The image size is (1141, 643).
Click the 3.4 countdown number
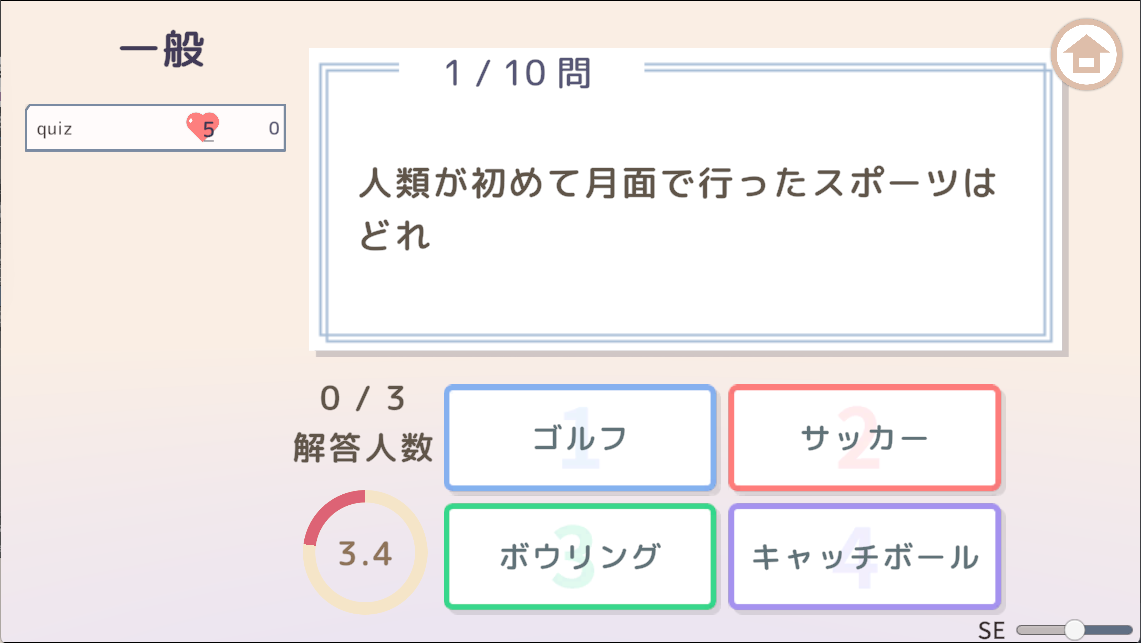(x=366, y=553)
